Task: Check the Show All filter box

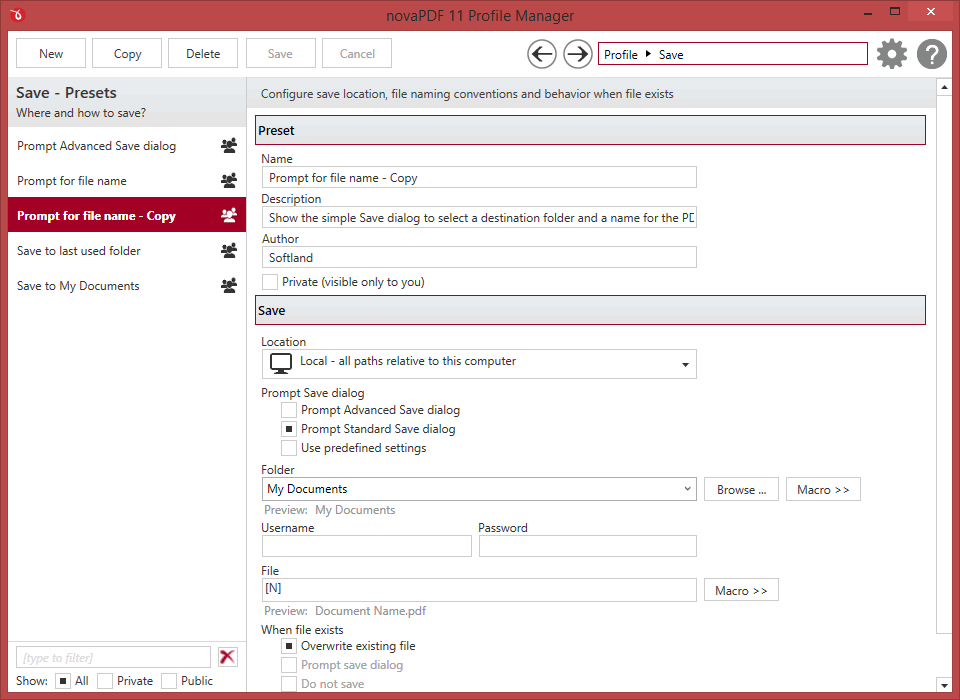Action: pyautogui.click(x=63, y=680)
